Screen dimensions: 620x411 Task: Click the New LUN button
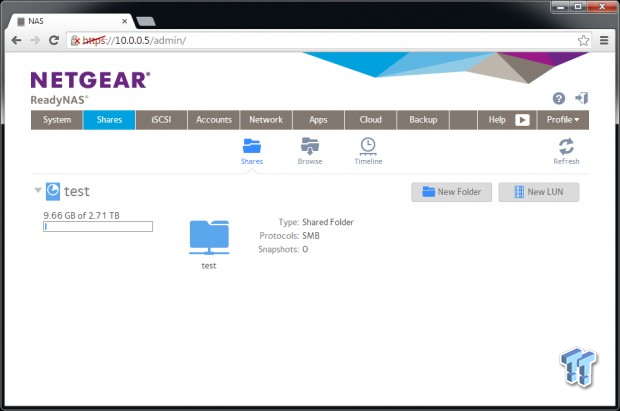[x=539, y=192]
